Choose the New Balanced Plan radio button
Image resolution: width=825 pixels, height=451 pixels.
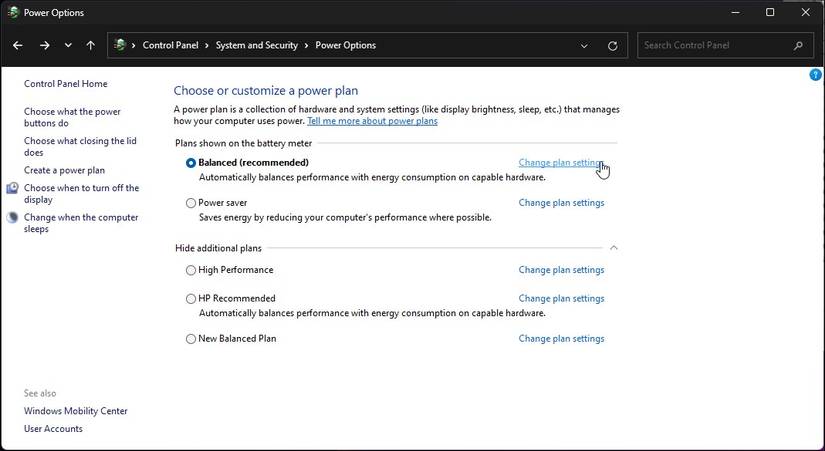click(x=191, y=339)
